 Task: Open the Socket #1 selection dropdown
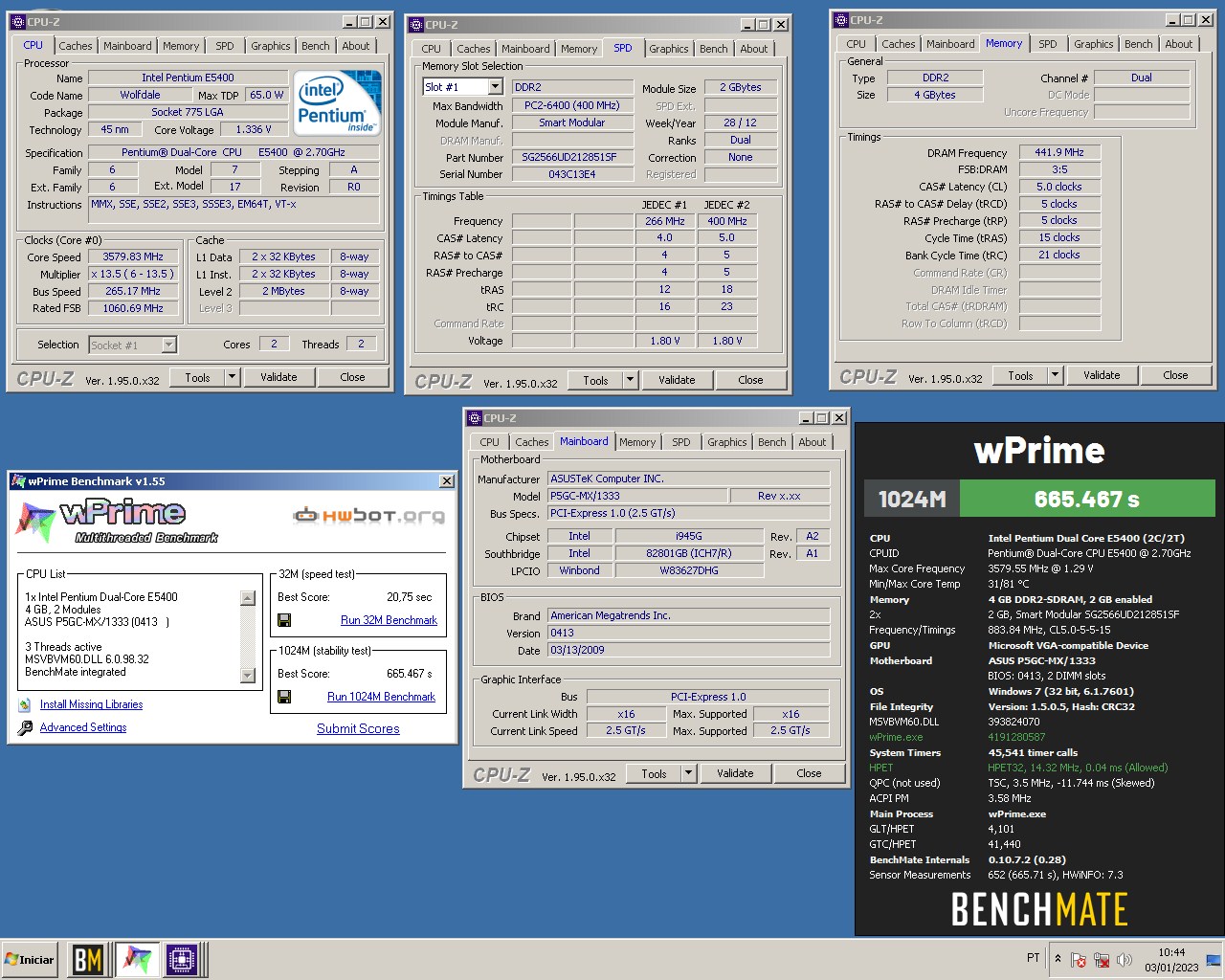coord(168,345)
